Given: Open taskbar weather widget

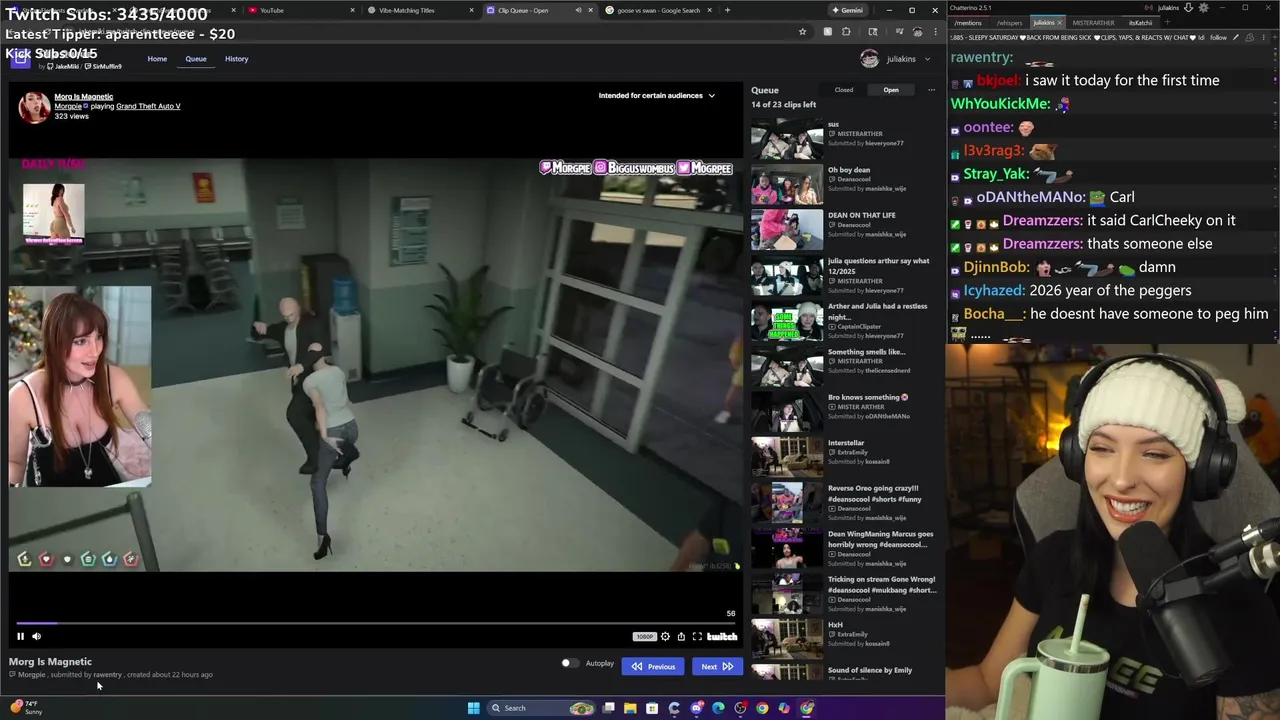Looking at the screenshot, I should point(27,708).
